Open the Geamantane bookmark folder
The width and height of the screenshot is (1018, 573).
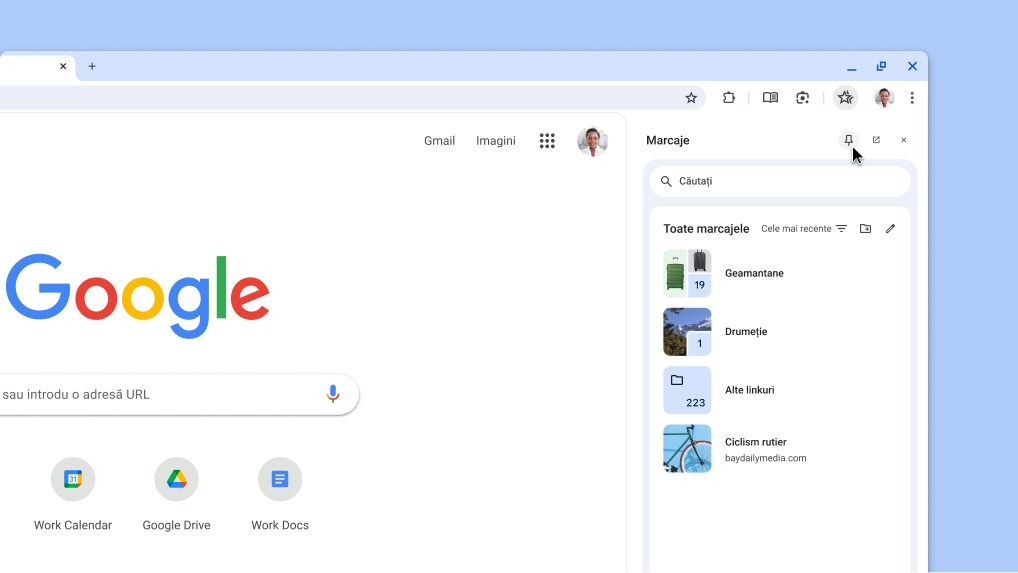coord(780,273)
